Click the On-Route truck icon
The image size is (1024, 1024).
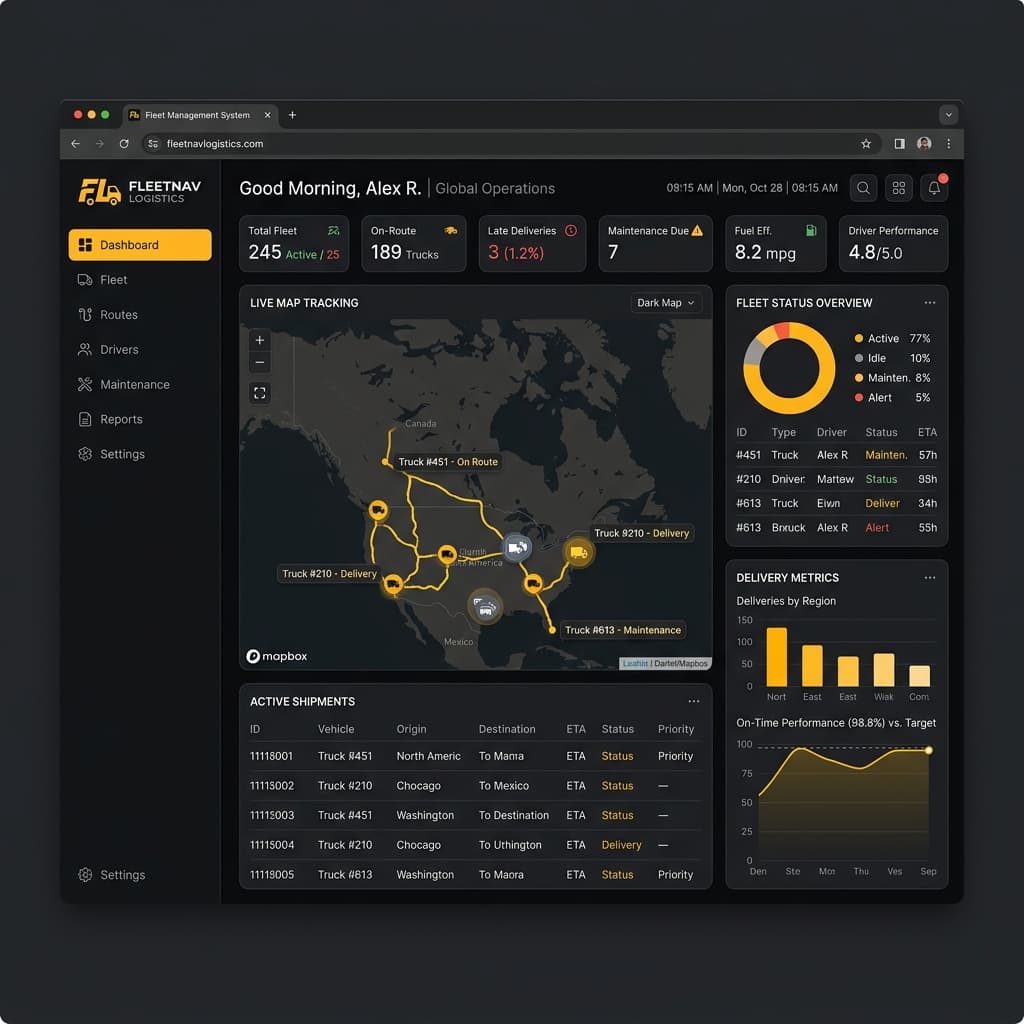tap(451, 231)
